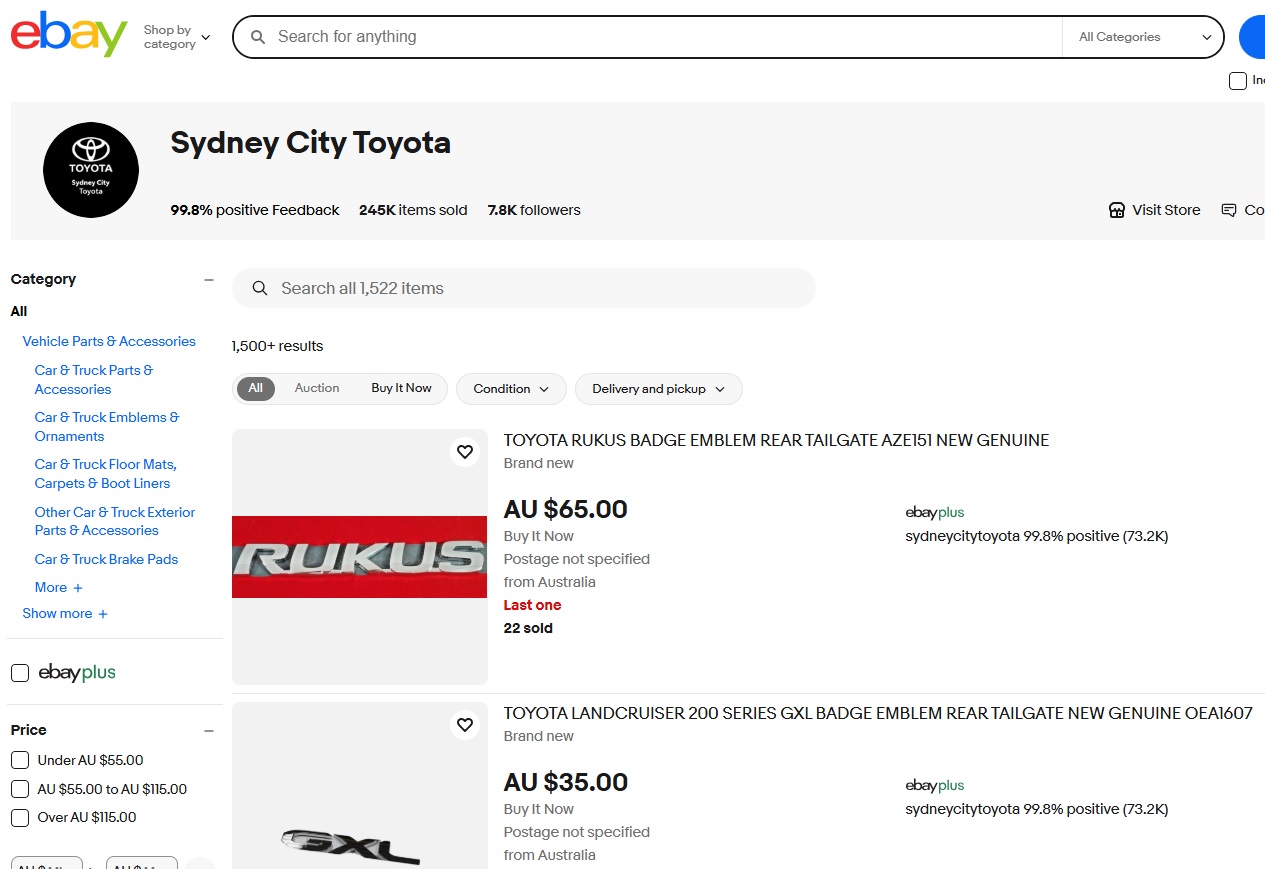Click the Search all 1,522 items field
The image size is (1265, 869).
pyautogui.click(x=540, y=288)
